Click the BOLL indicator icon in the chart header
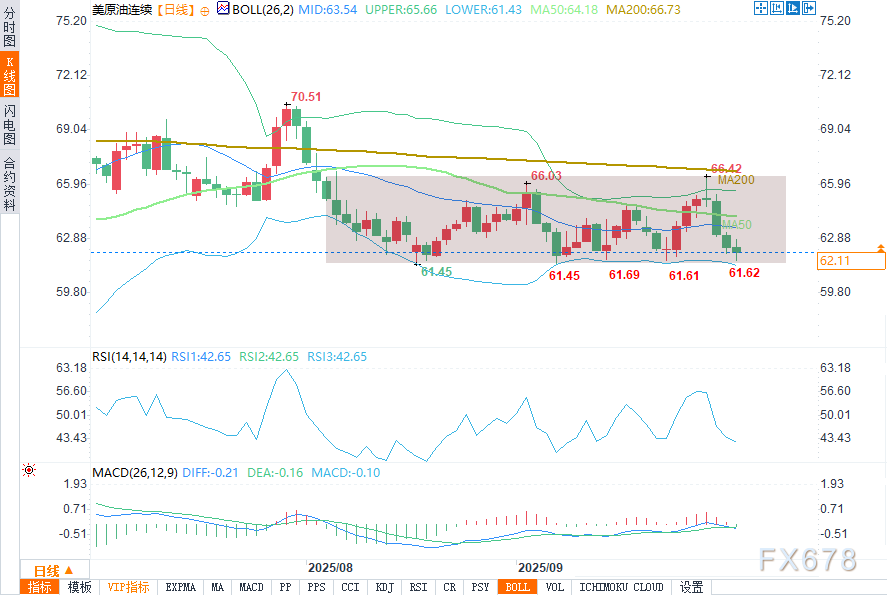 point(223,9)
